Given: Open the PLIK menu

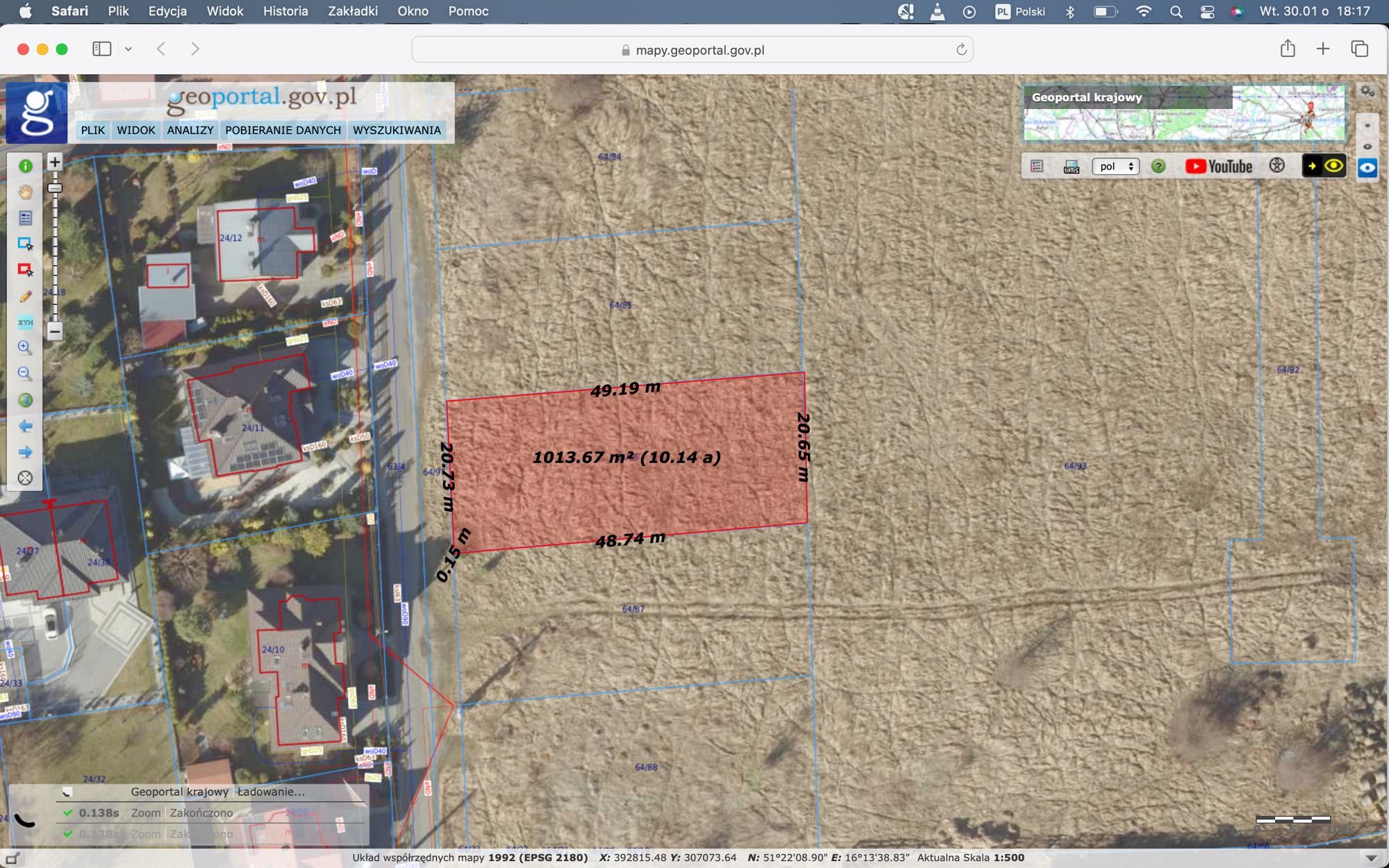Looking at the screenshot, I should click(x=93, y=130).
